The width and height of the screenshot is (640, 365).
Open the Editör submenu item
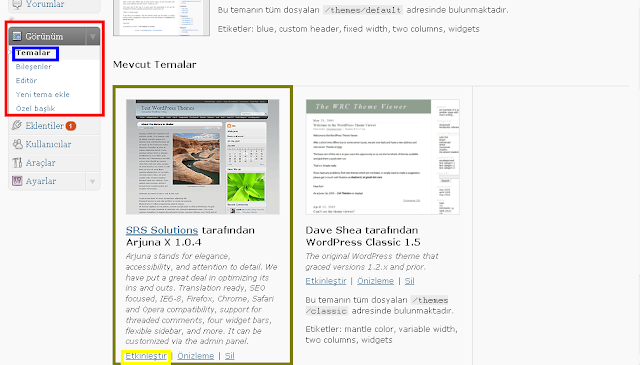[26, 80]
